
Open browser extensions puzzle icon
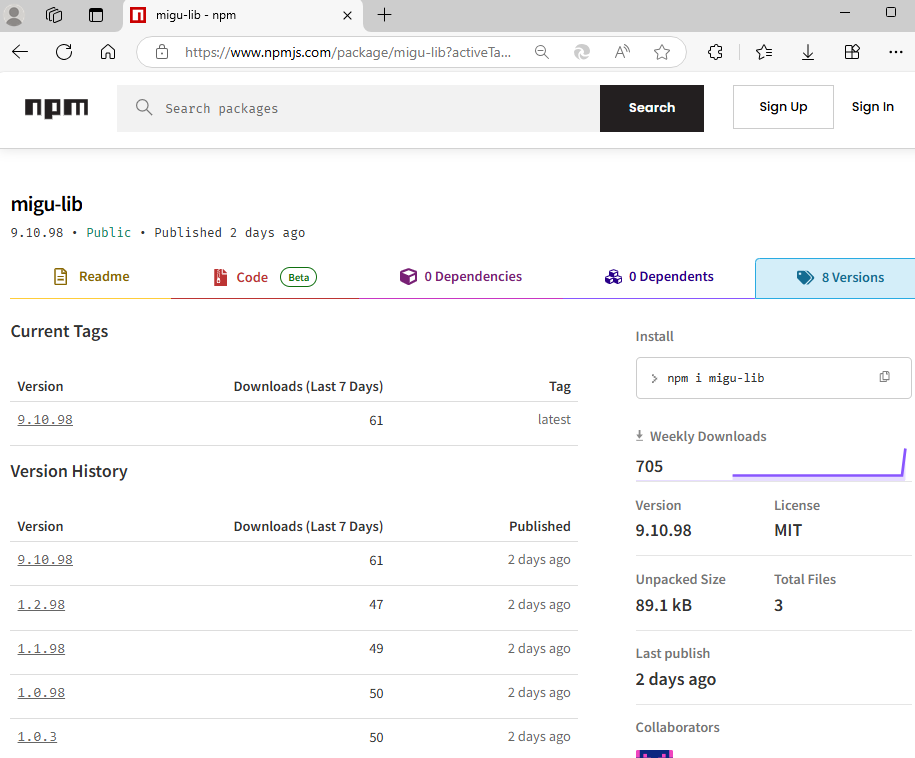point(715,52)
